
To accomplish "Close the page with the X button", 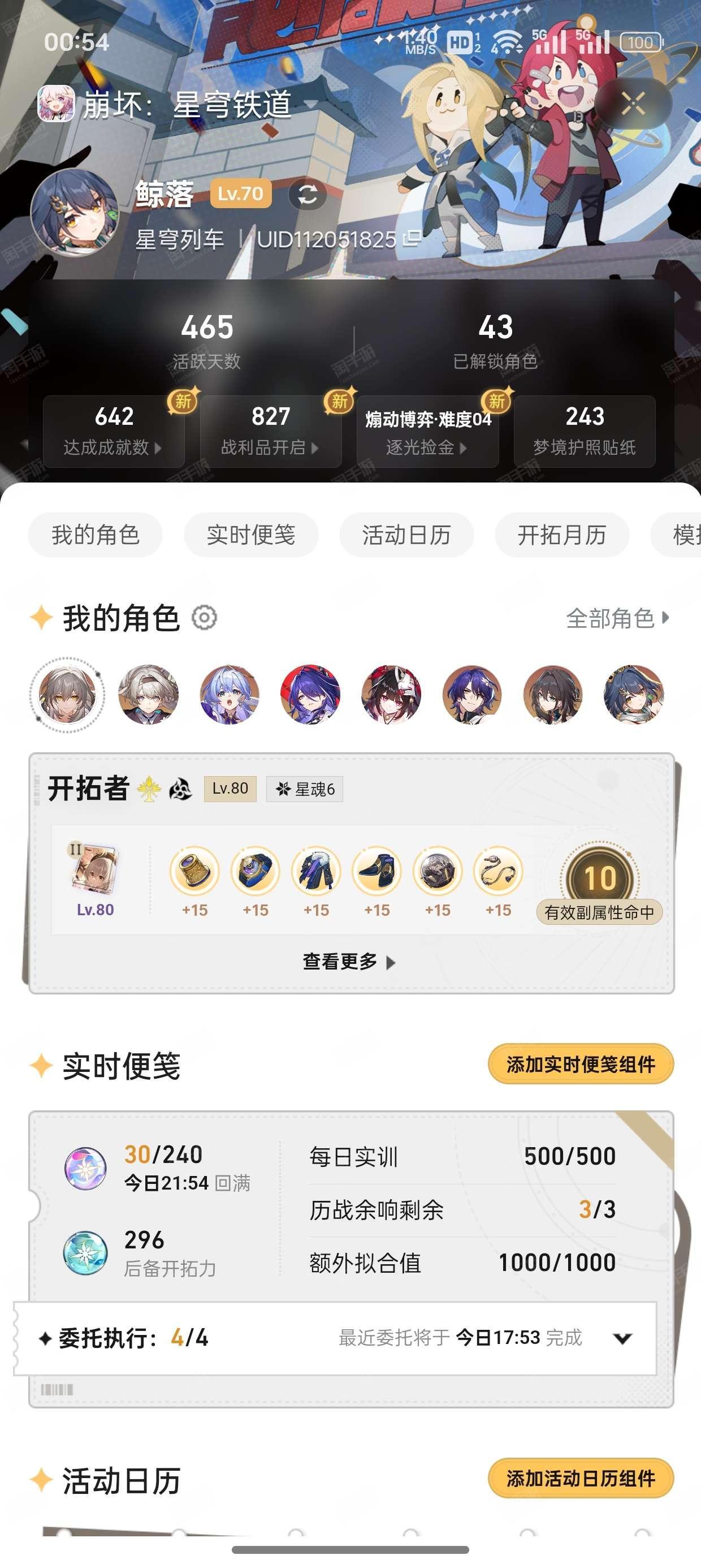I will (x=633, y=104).
